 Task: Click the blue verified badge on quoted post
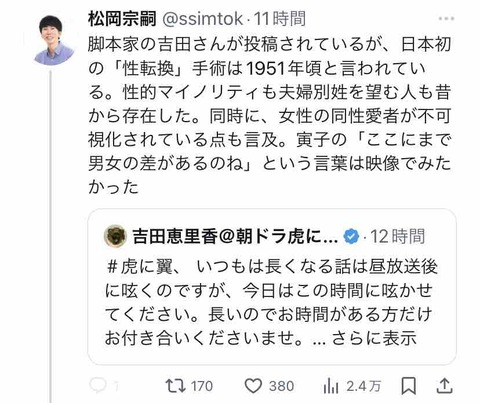click(351, 236)
